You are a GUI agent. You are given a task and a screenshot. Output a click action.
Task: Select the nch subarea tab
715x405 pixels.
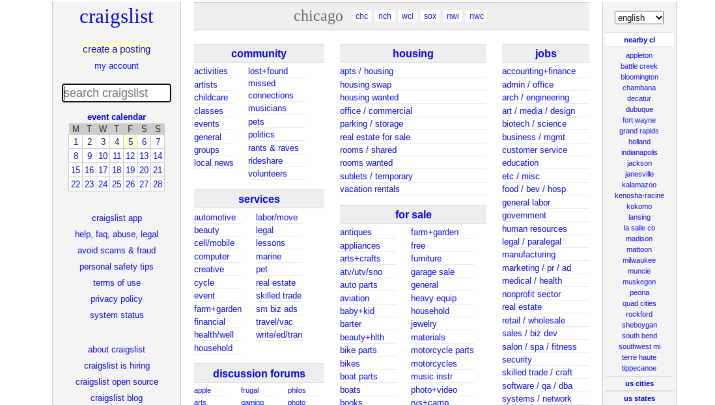(384, 16)
